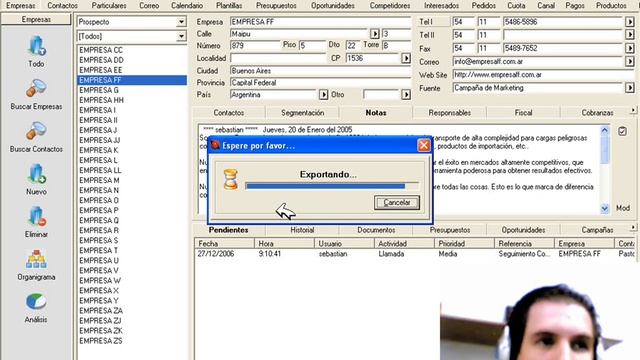Open Buscar Empresas search icon

pyautogui.click(x=36, y=89)
